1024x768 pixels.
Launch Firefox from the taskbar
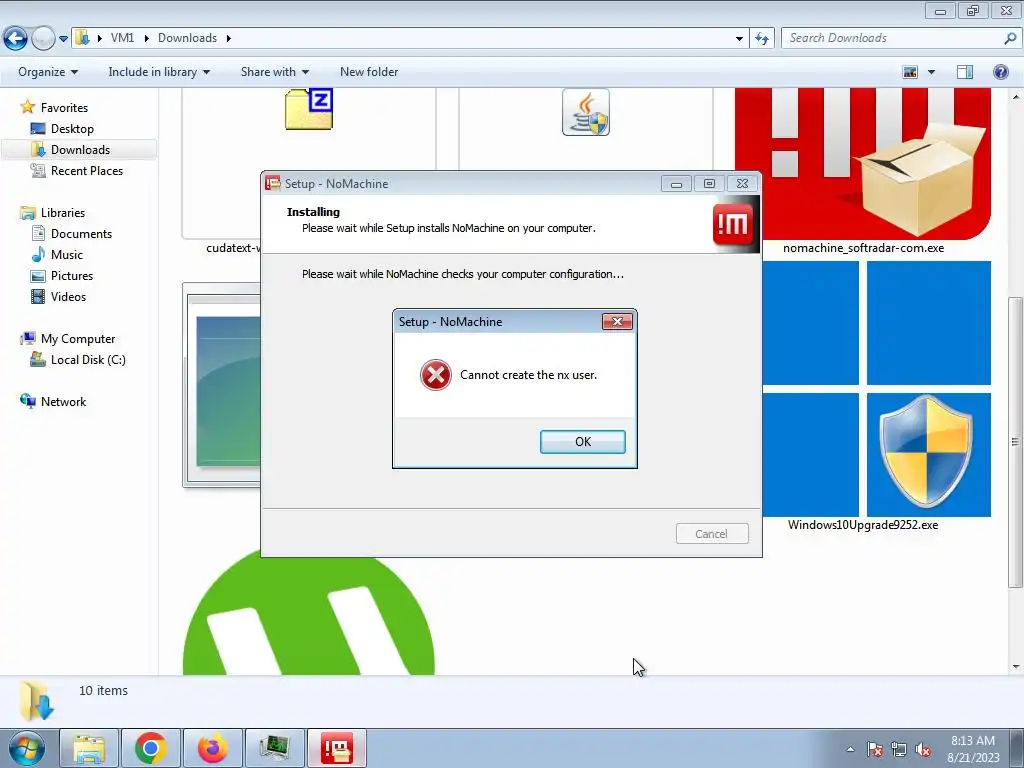(x=213, y=748)
